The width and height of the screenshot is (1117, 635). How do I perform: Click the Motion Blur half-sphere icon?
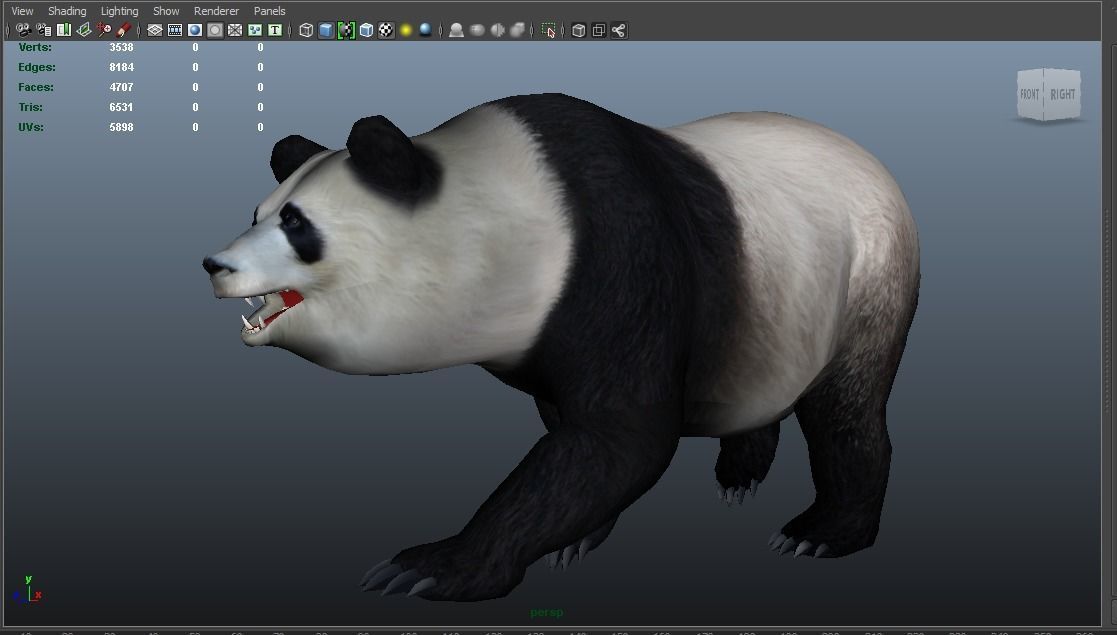pos(497,30)
